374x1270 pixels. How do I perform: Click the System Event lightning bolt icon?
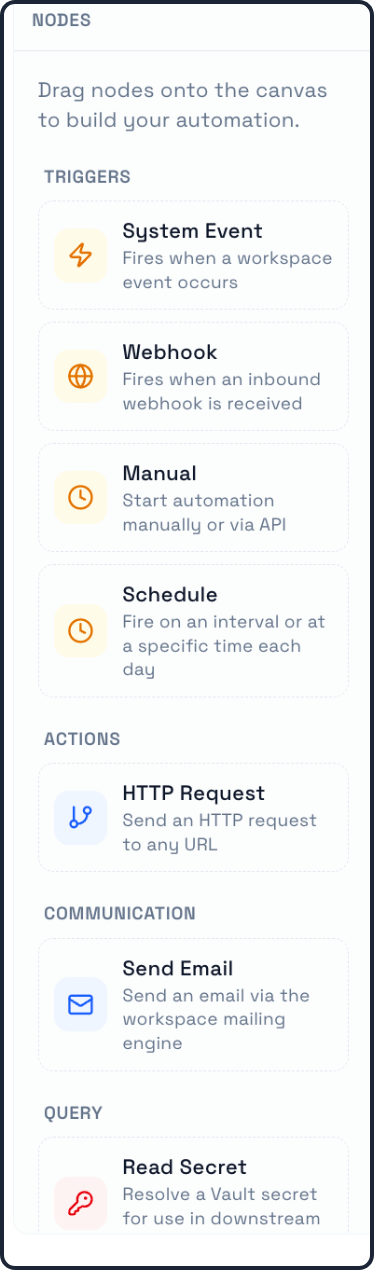click(81, 255)
